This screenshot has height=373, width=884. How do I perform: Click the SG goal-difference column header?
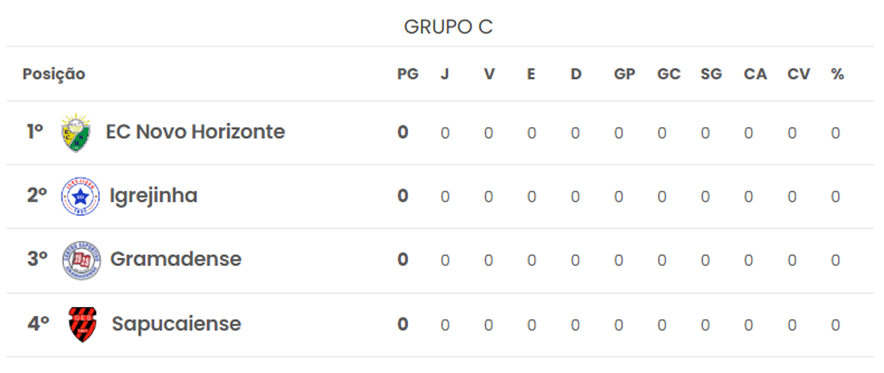pyautogui.click(x=711, y=74)
